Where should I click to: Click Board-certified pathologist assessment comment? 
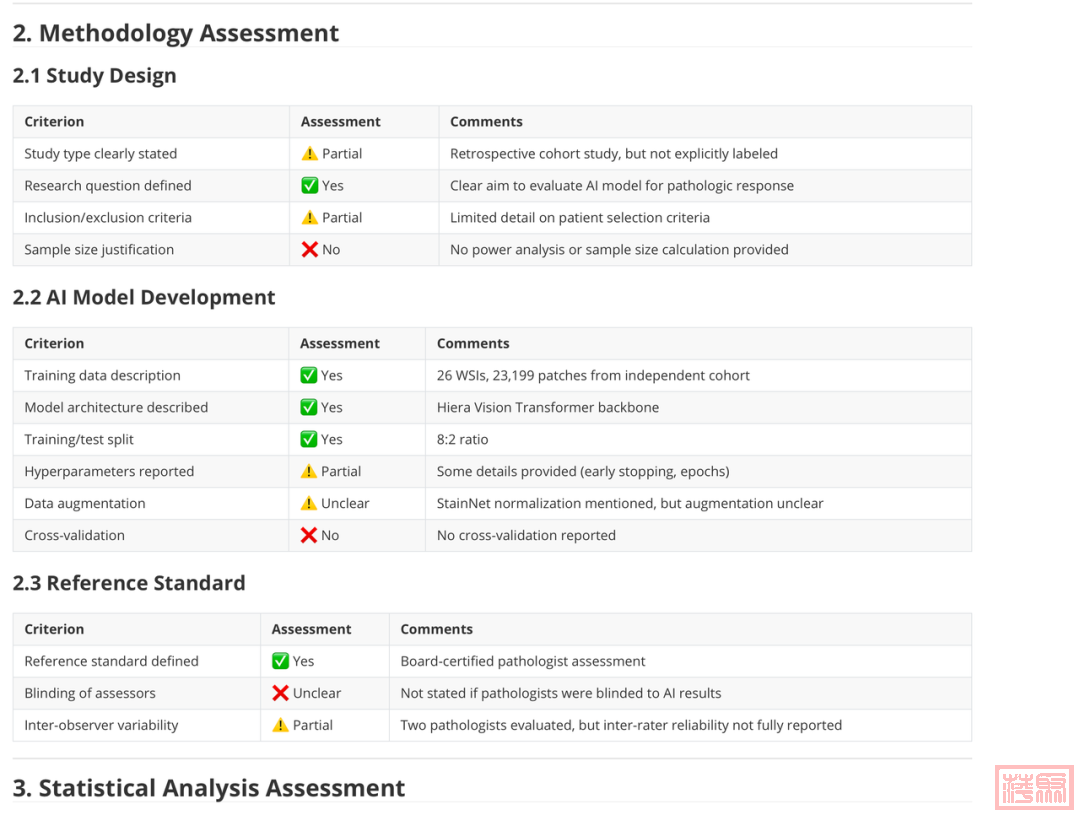pyautogui.click(x=523, y=662)
